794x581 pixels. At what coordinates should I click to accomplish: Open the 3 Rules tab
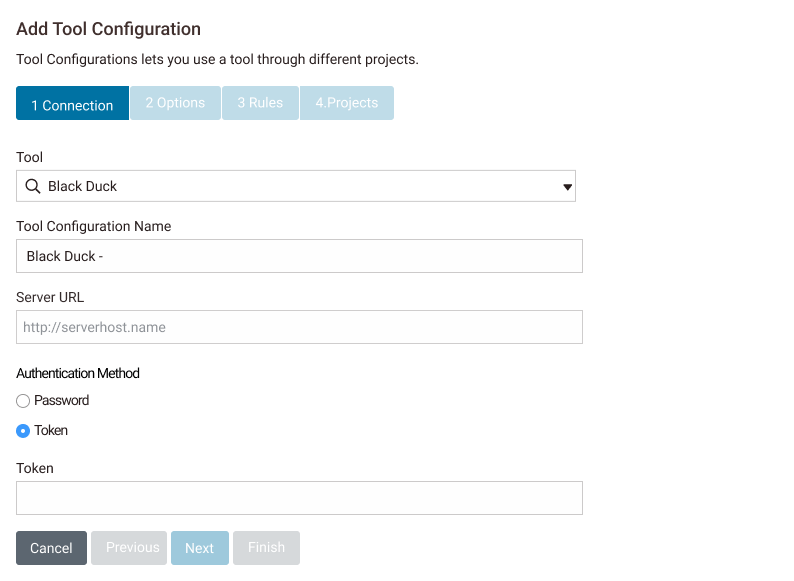point(260,103)
